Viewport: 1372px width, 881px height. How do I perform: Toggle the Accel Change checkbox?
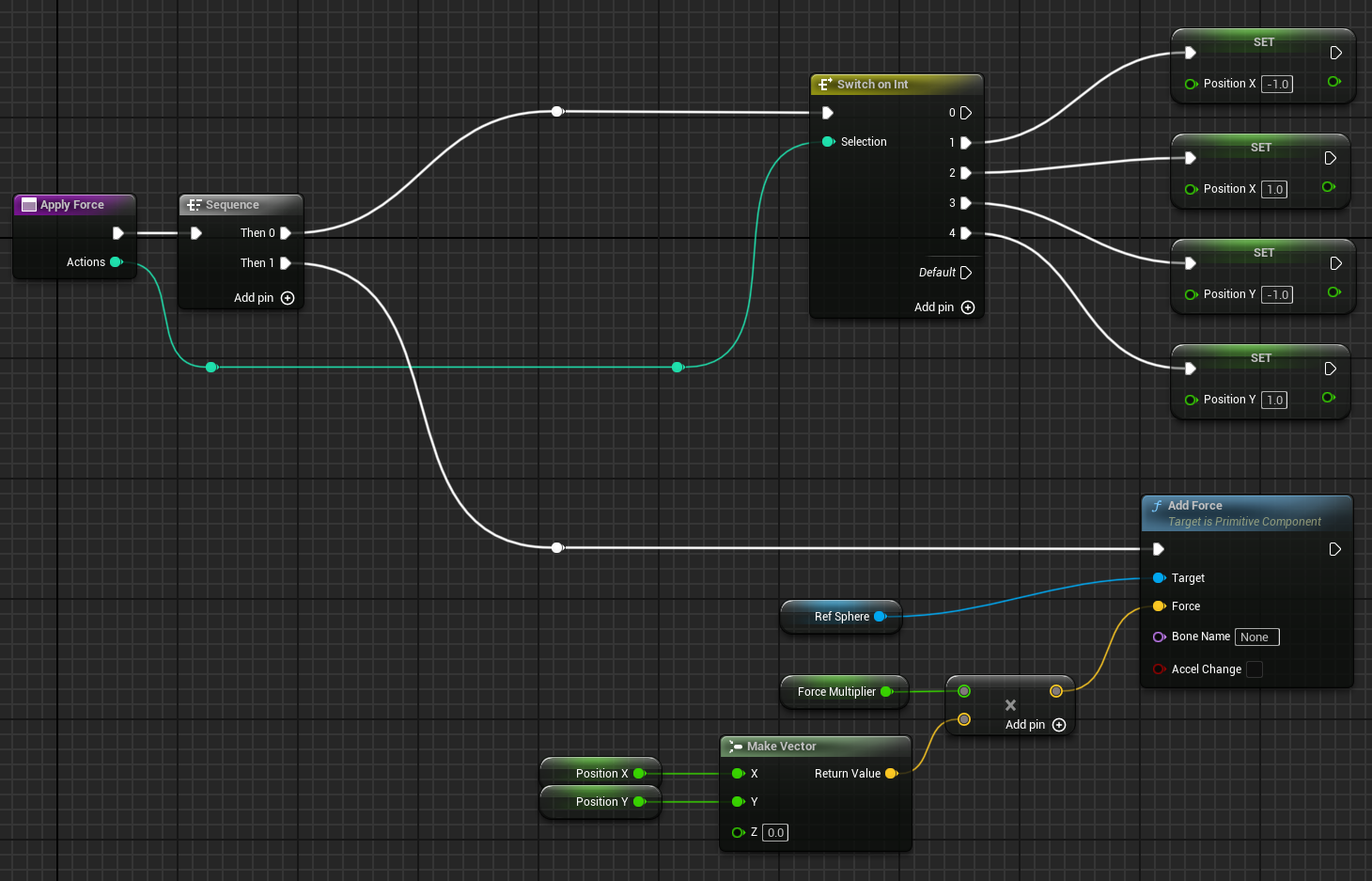[x=1255, y=669]
